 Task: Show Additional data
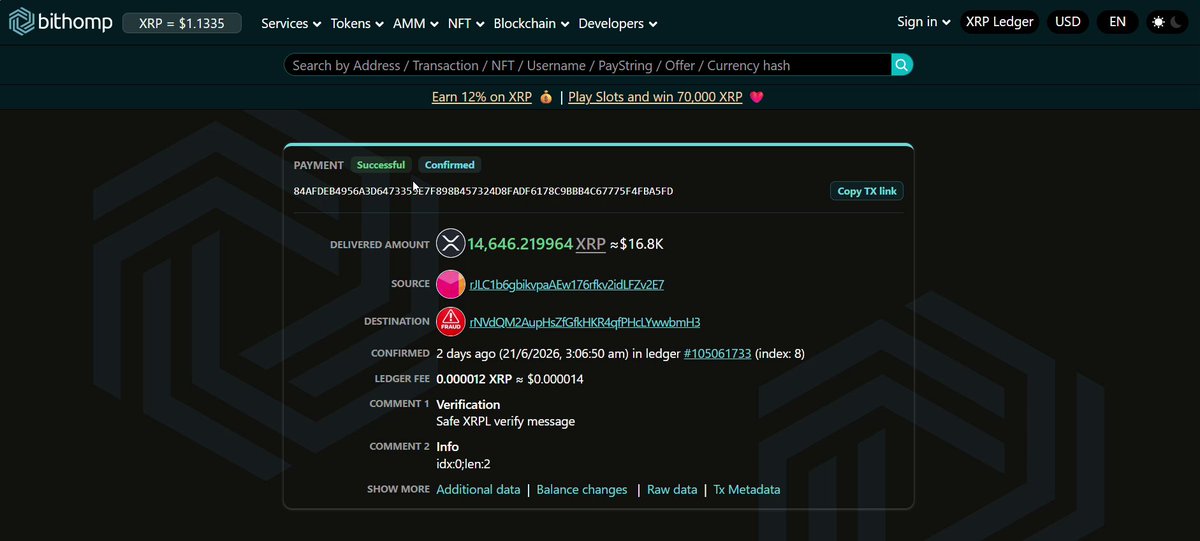point(478,490)
